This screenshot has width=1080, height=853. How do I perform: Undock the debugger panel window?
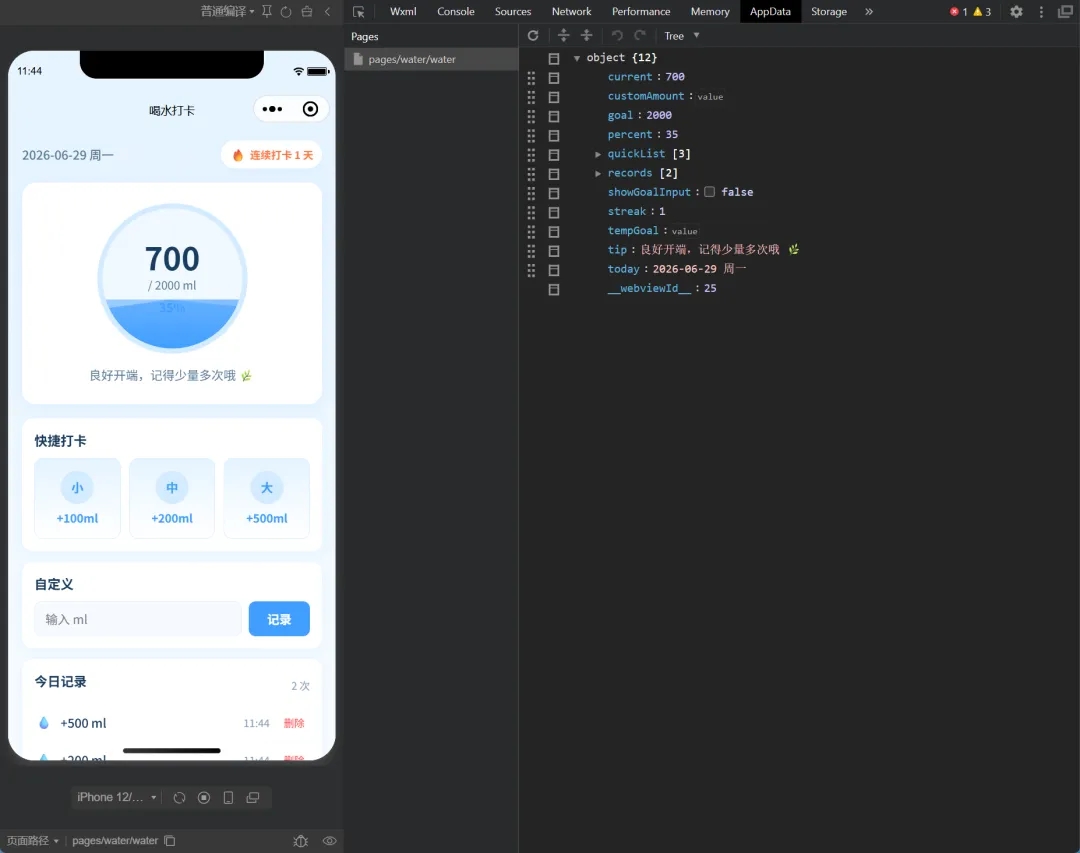1065,12
